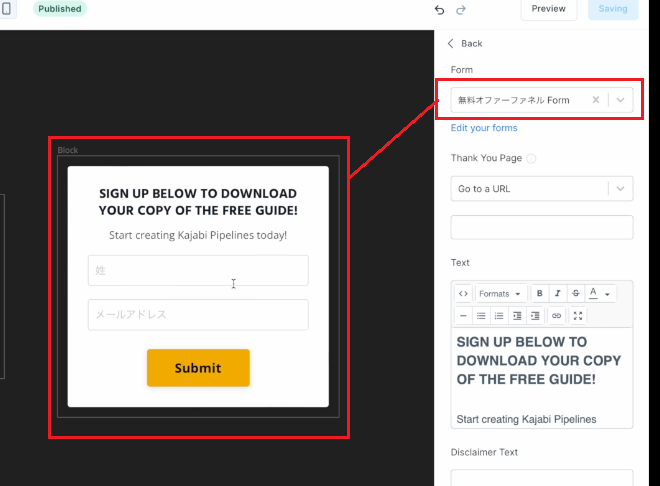Viewport: 660px width, 486px height.
Task: Go Back to previous panel
Action: tap(465, 43)
